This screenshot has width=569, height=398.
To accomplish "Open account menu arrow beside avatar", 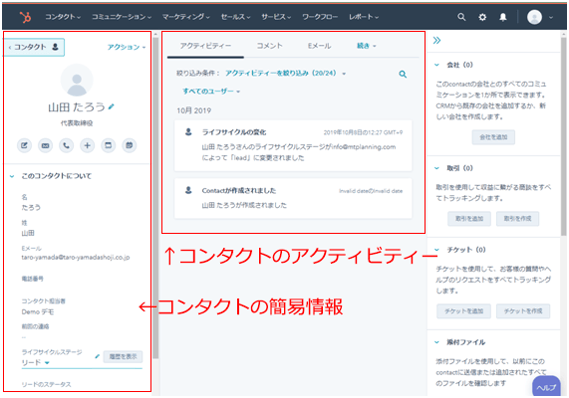I will (551, 17).
